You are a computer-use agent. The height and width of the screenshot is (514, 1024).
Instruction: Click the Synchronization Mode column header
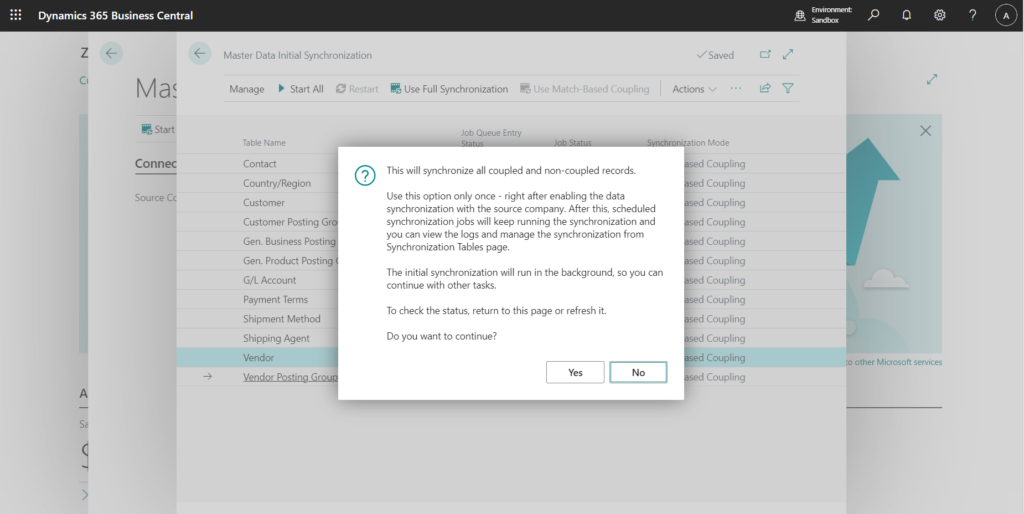point(688,142)
